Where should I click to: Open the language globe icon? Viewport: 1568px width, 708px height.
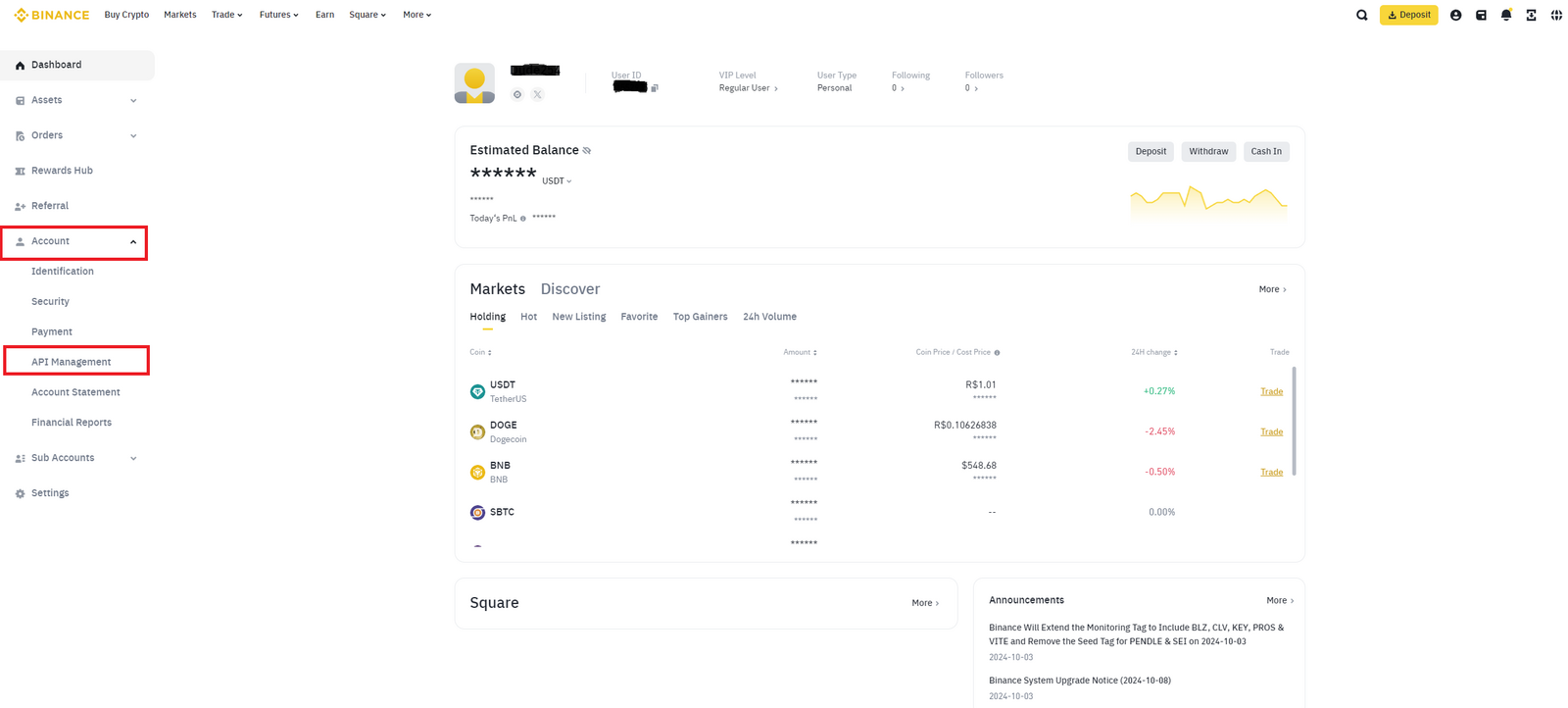coord(1556,15)
